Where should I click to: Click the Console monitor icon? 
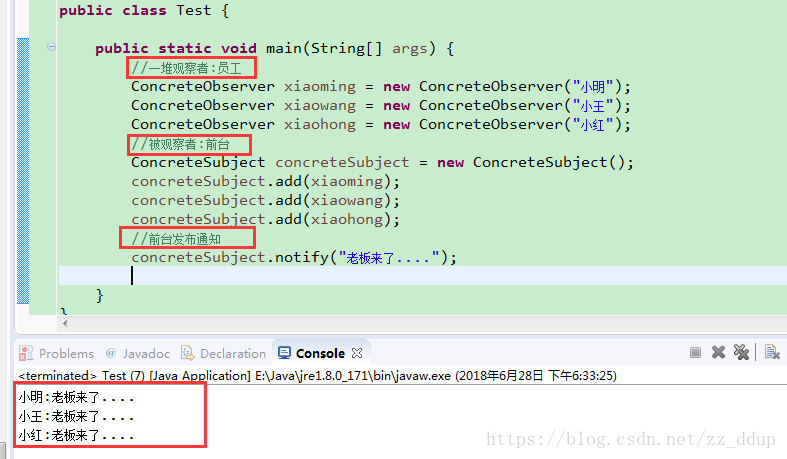pos(284,353)
